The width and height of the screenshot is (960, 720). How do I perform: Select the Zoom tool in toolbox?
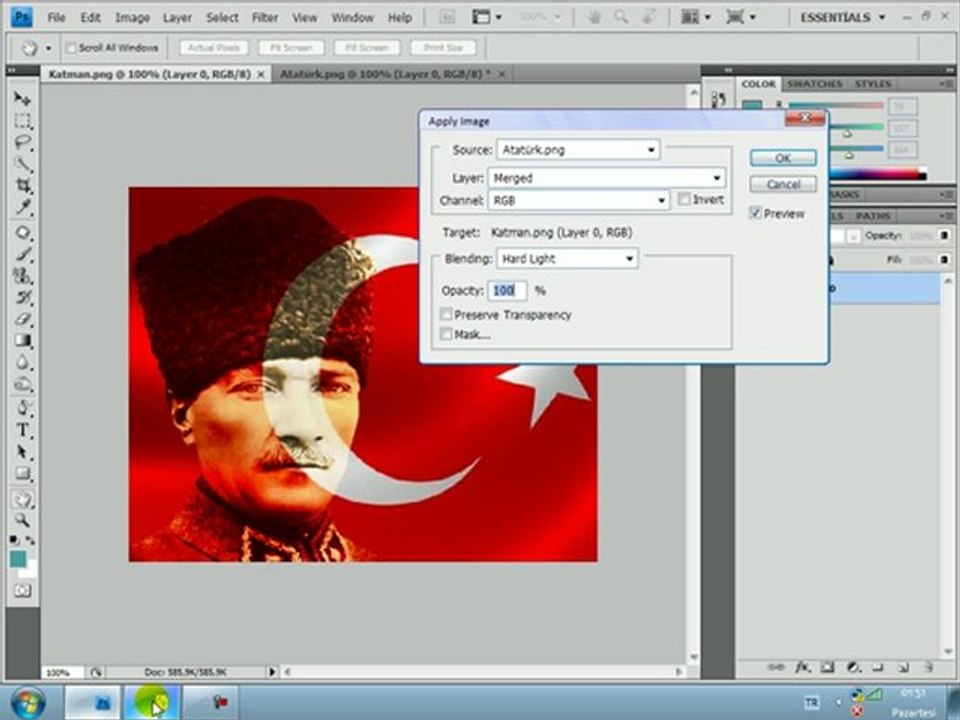[x=22, y=520]
